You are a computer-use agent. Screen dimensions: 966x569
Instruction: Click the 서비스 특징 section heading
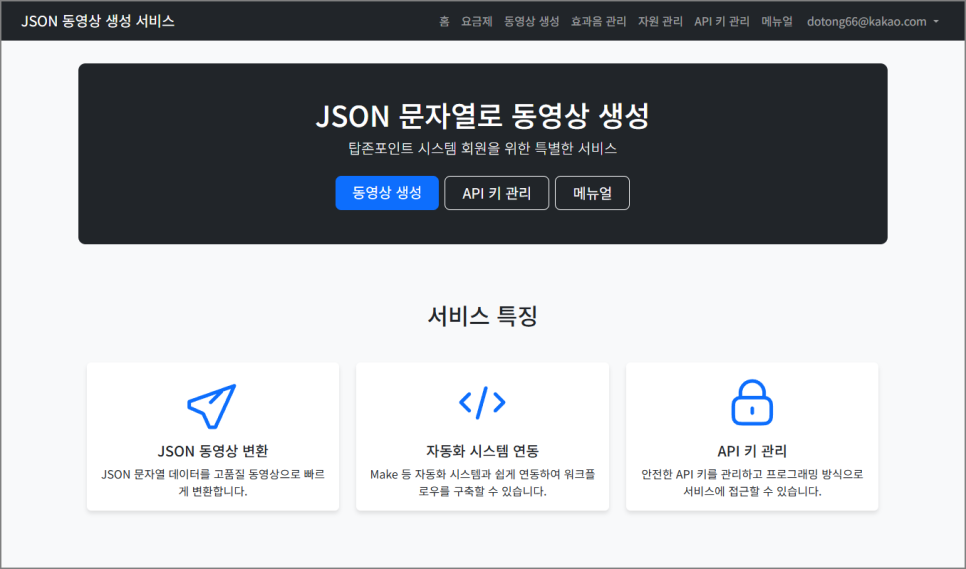click(x=482, y=316)
